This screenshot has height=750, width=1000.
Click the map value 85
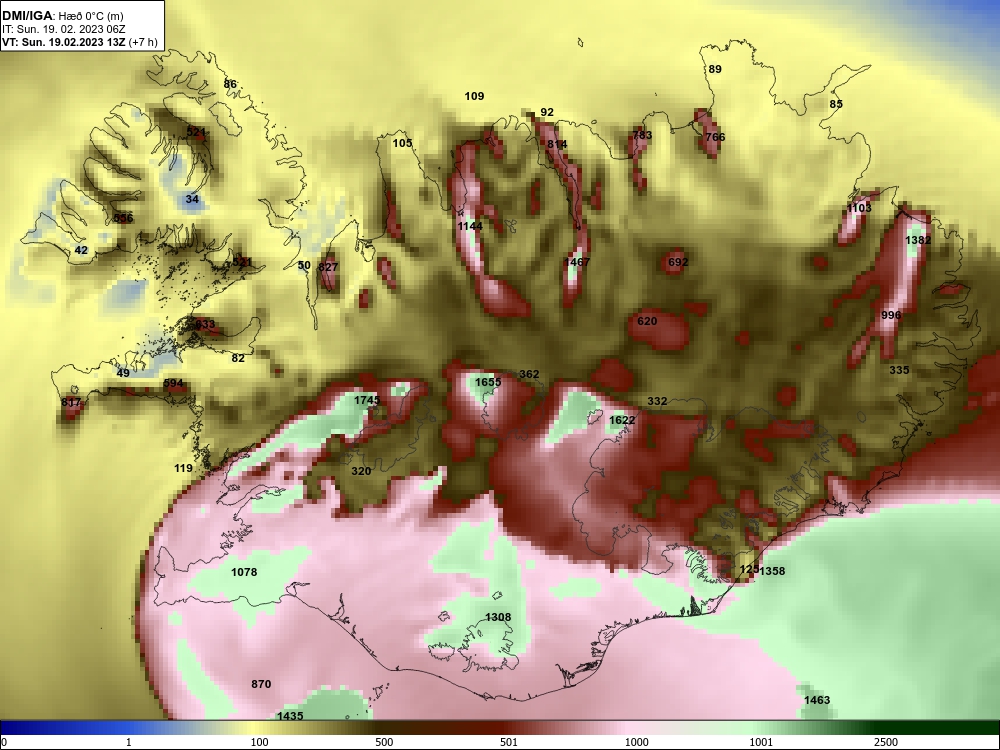tap(836, 104)
